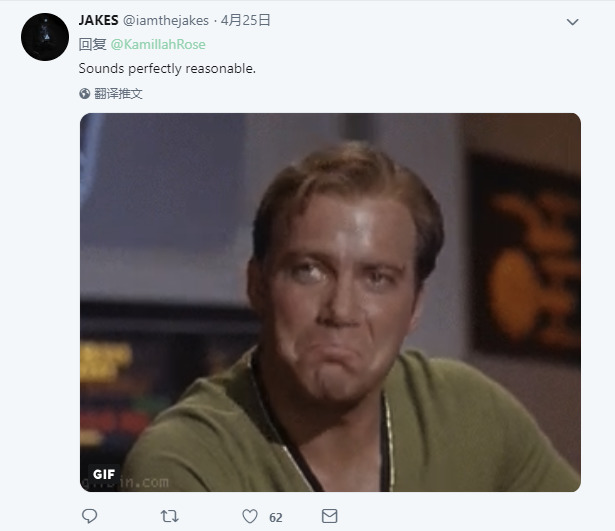Click the @iamthejakes handle
This screenshot has width=615, height=531.
point(166,20)
